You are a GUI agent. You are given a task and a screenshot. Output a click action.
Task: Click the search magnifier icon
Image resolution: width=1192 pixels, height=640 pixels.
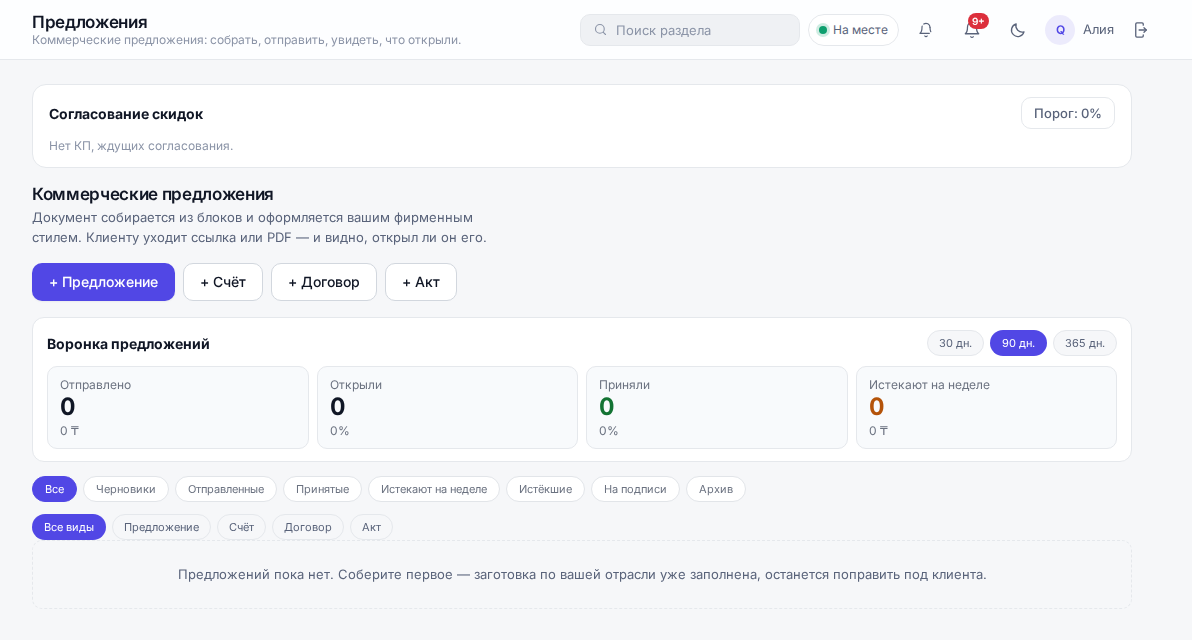(x=601, y=30)
